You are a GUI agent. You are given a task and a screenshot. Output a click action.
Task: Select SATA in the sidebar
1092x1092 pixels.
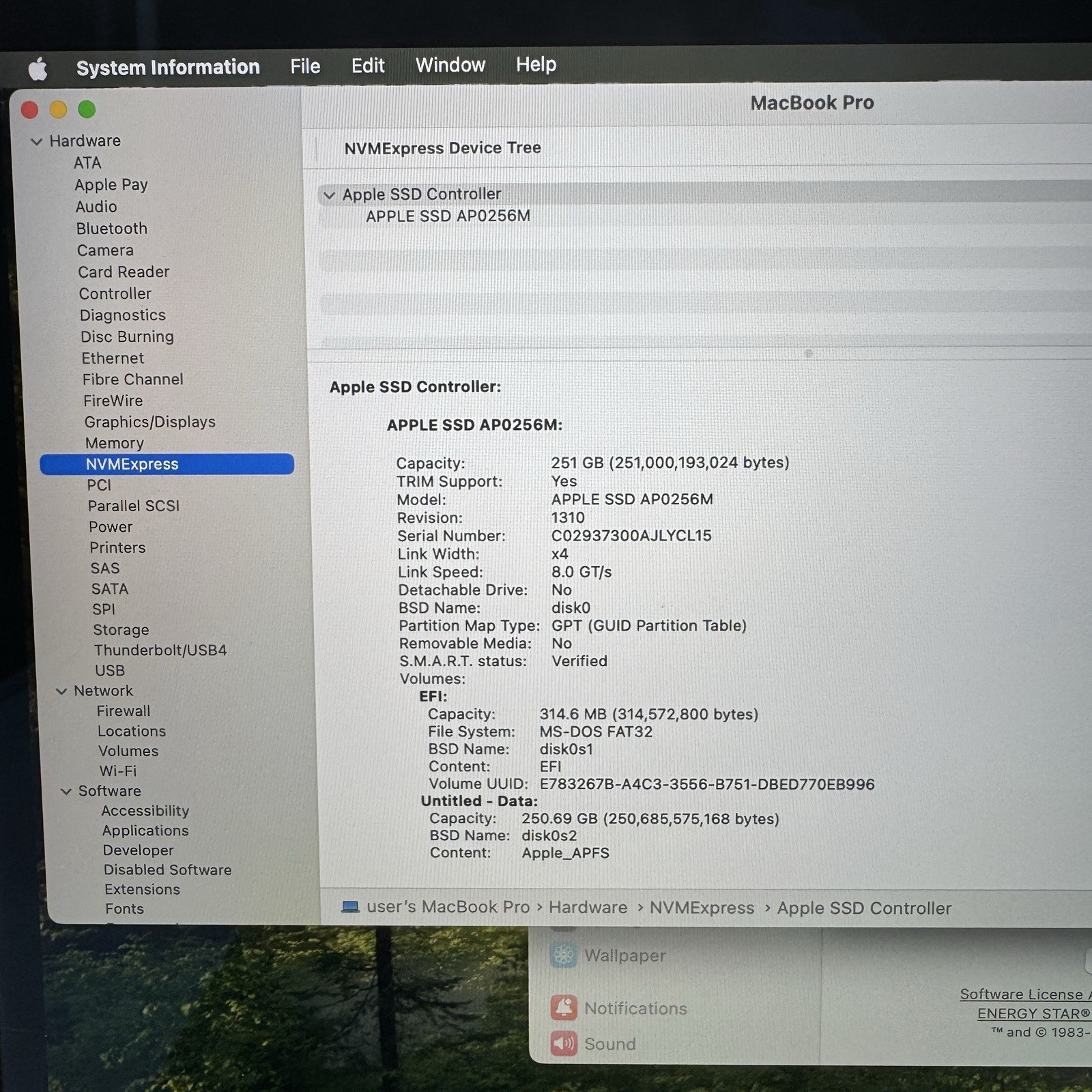110,589
